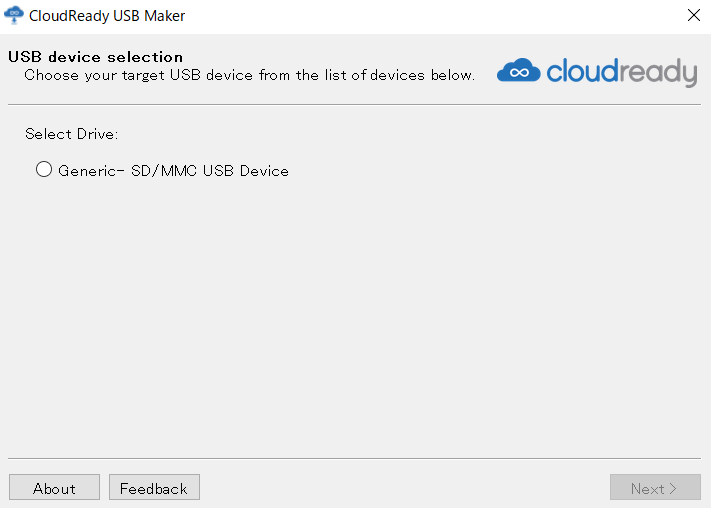Click the infinity symbol inside the cloud logo

pos(519,73)
